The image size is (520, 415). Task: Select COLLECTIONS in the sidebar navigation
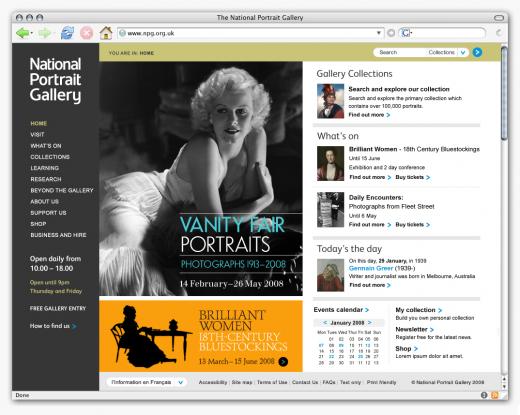[50, 157]
